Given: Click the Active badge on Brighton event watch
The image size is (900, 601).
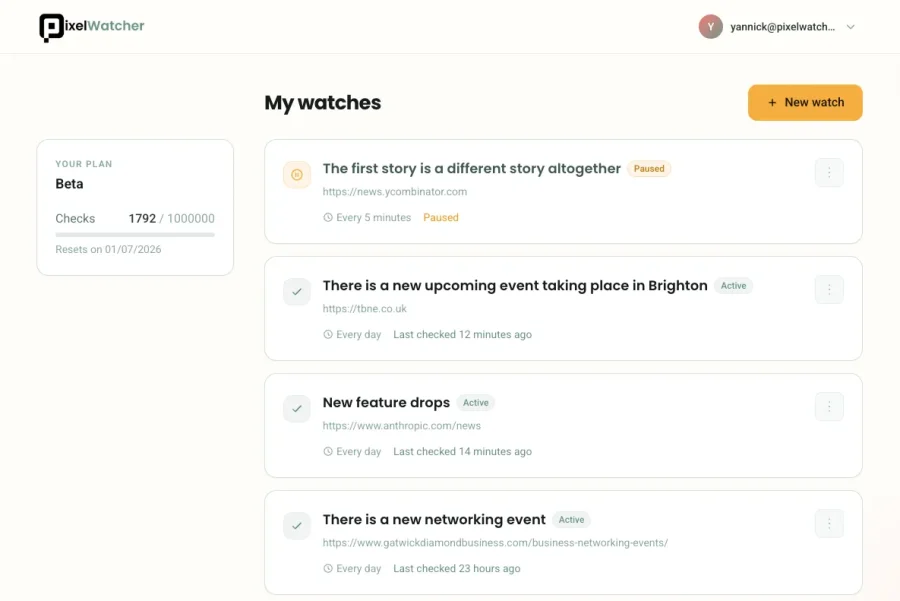Looking at the screenshot, I should coord(734,286).
